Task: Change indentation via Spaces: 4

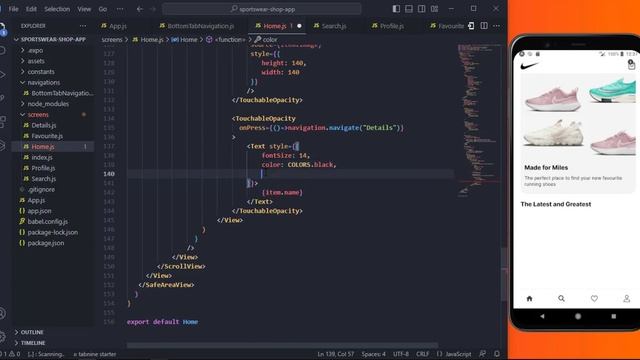Action: 373,354
